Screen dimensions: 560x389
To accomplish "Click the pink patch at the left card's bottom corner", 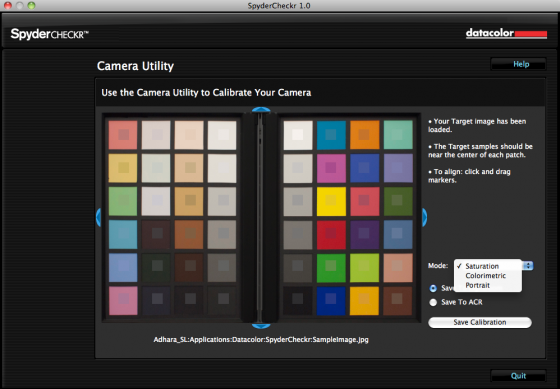I will pos(123,301).
